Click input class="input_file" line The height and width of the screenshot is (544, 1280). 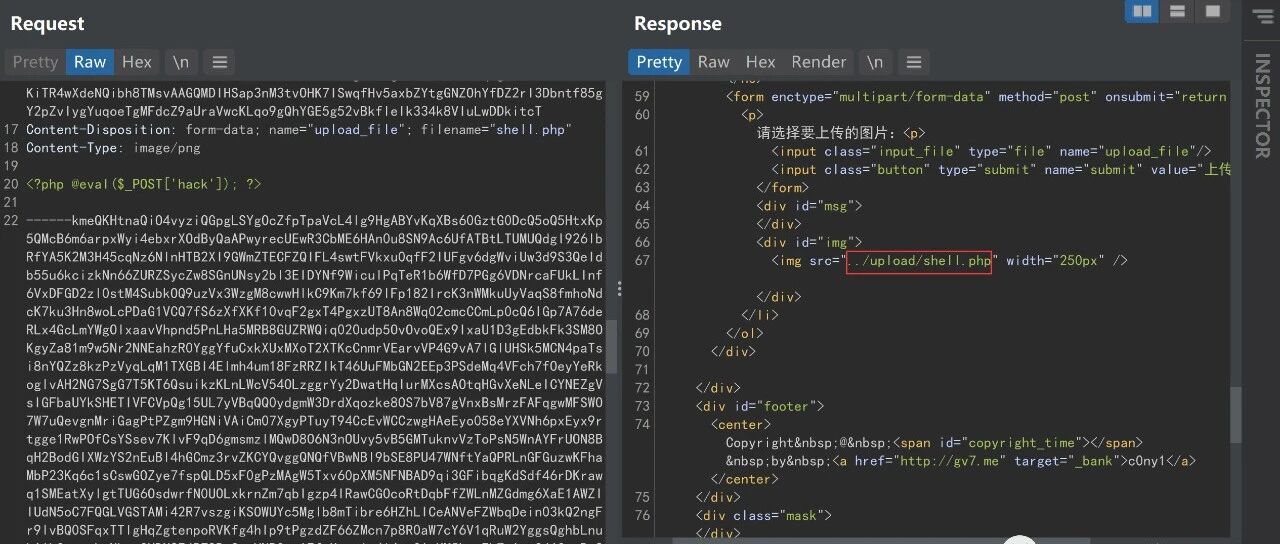[x=991, y=151]
